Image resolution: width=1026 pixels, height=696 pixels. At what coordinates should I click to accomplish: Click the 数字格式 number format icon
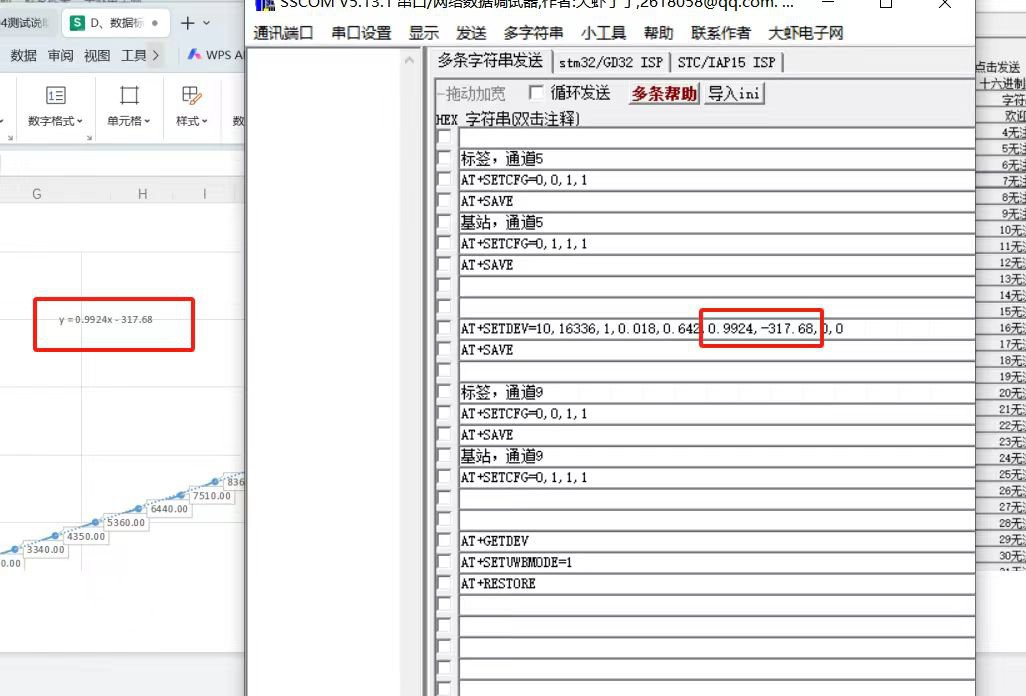tap(56, 96)
